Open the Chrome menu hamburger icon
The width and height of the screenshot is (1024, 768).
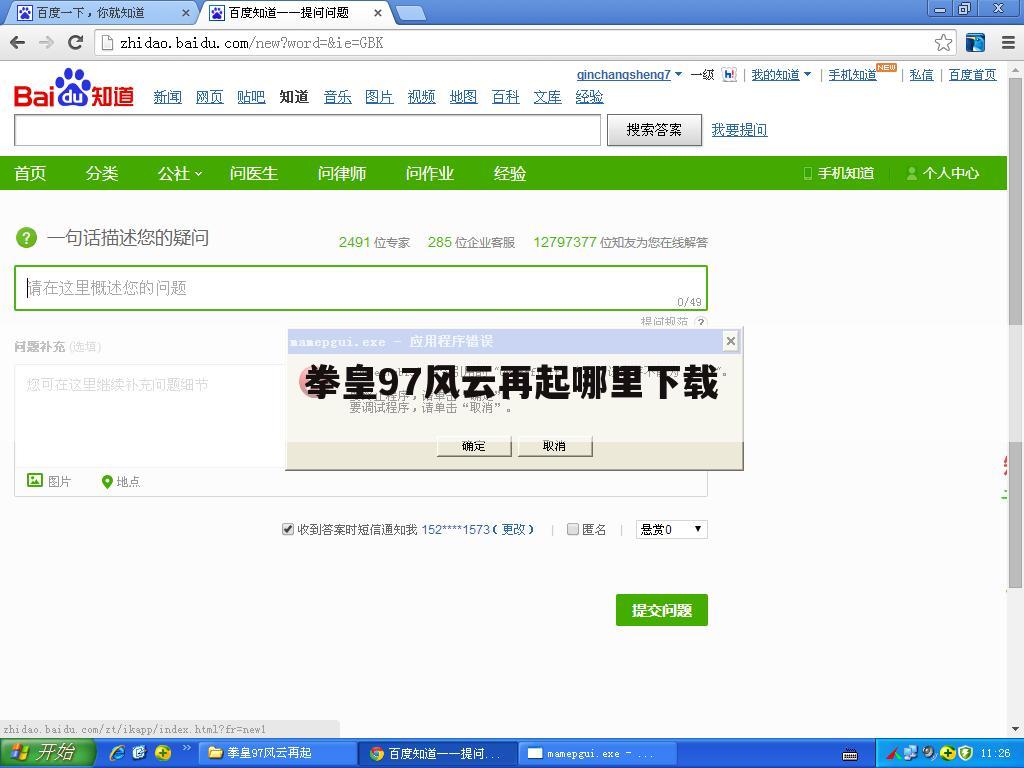pos(1008,43)
